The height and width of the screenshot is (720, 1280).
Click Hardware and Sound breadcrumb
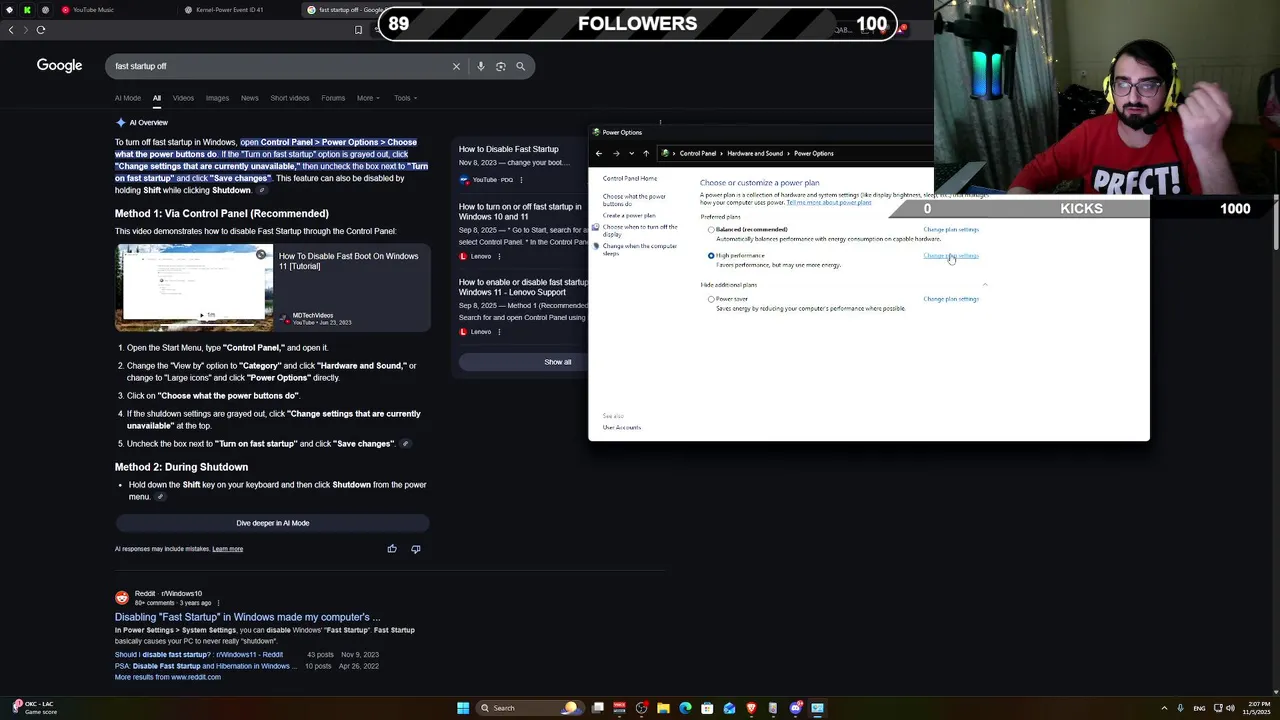tap(755, 154)
